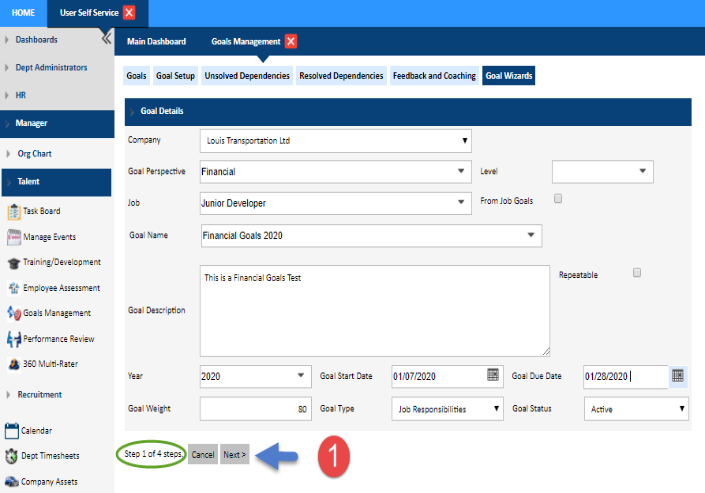Open the Resolved Dependencies sub-tab

341,76
